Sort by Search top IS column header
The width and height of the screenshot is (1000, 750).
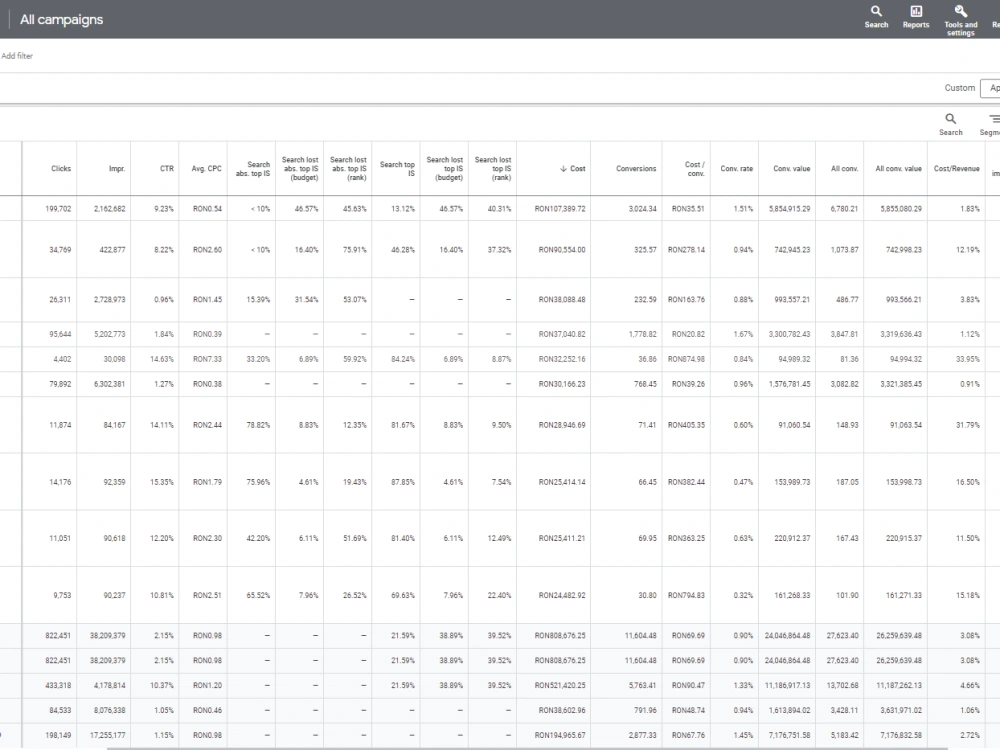pyautogui.click(x=397, y=168)
